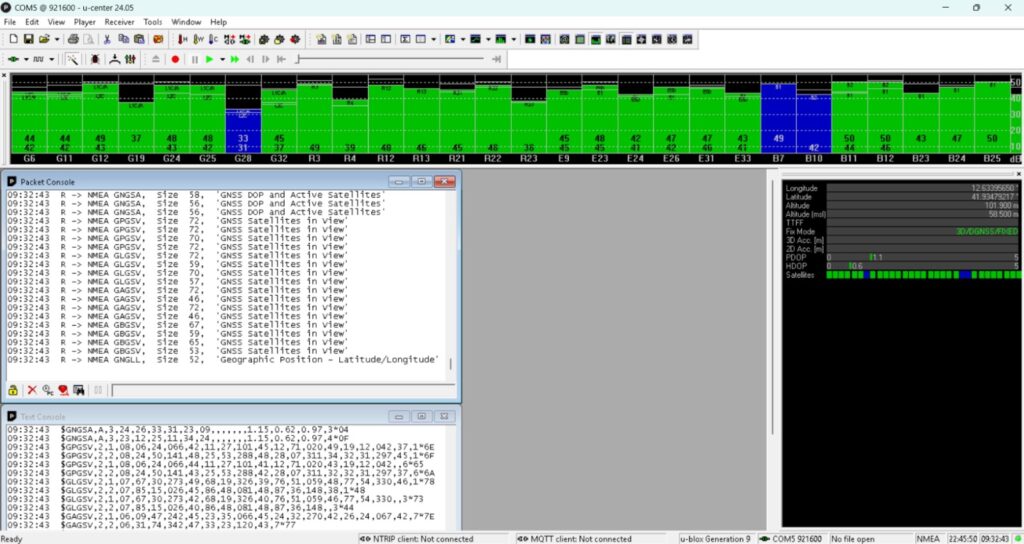Open the Window menu
This screenshot has width=1024, height=544.
coord(186,22)
